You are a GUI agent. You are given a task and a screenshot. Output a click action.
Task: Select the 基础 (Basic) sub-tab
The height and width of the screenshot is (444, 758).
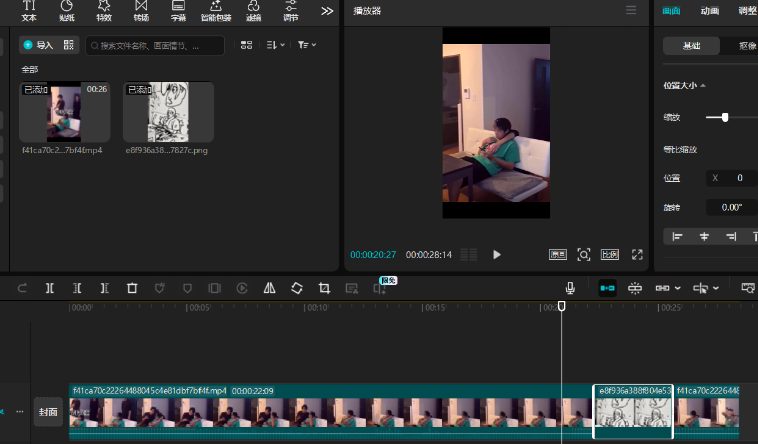point(692,46)
